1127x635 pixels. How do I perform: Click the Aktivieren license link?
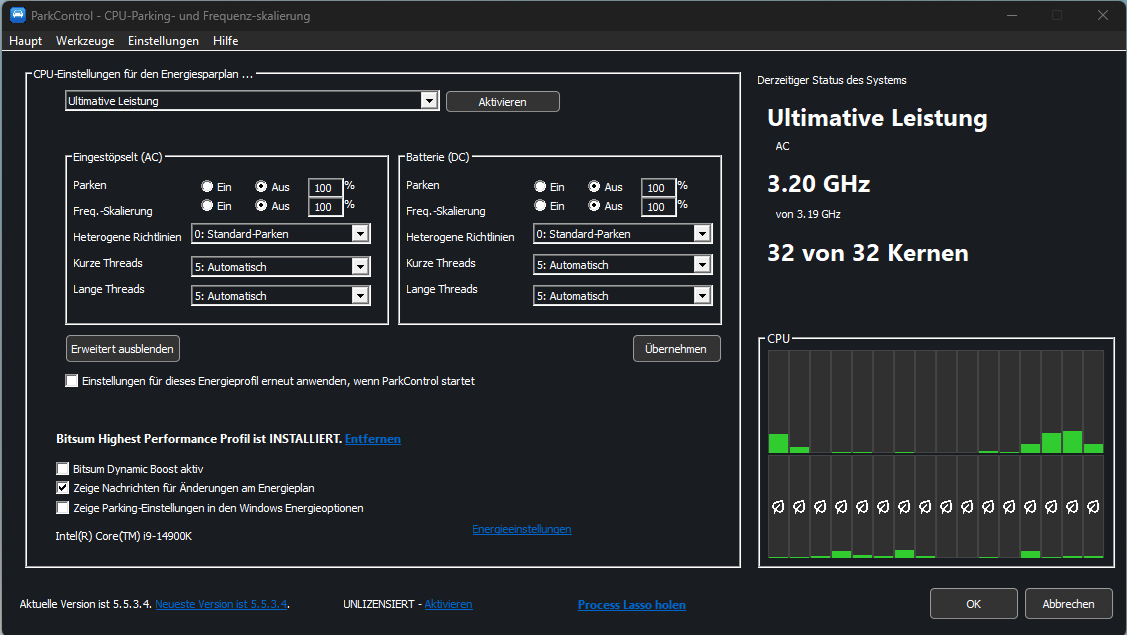448,604
